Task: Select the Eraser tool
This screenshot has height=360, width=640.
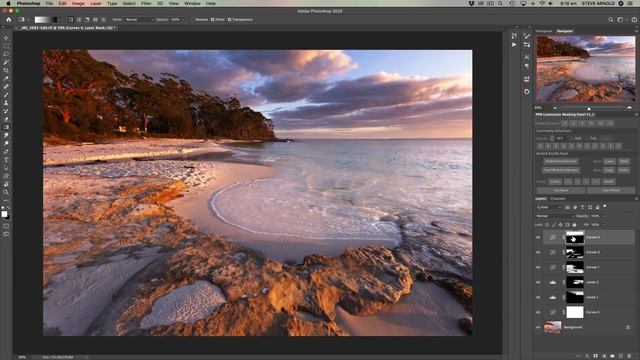Action: [x=6, y=119]
